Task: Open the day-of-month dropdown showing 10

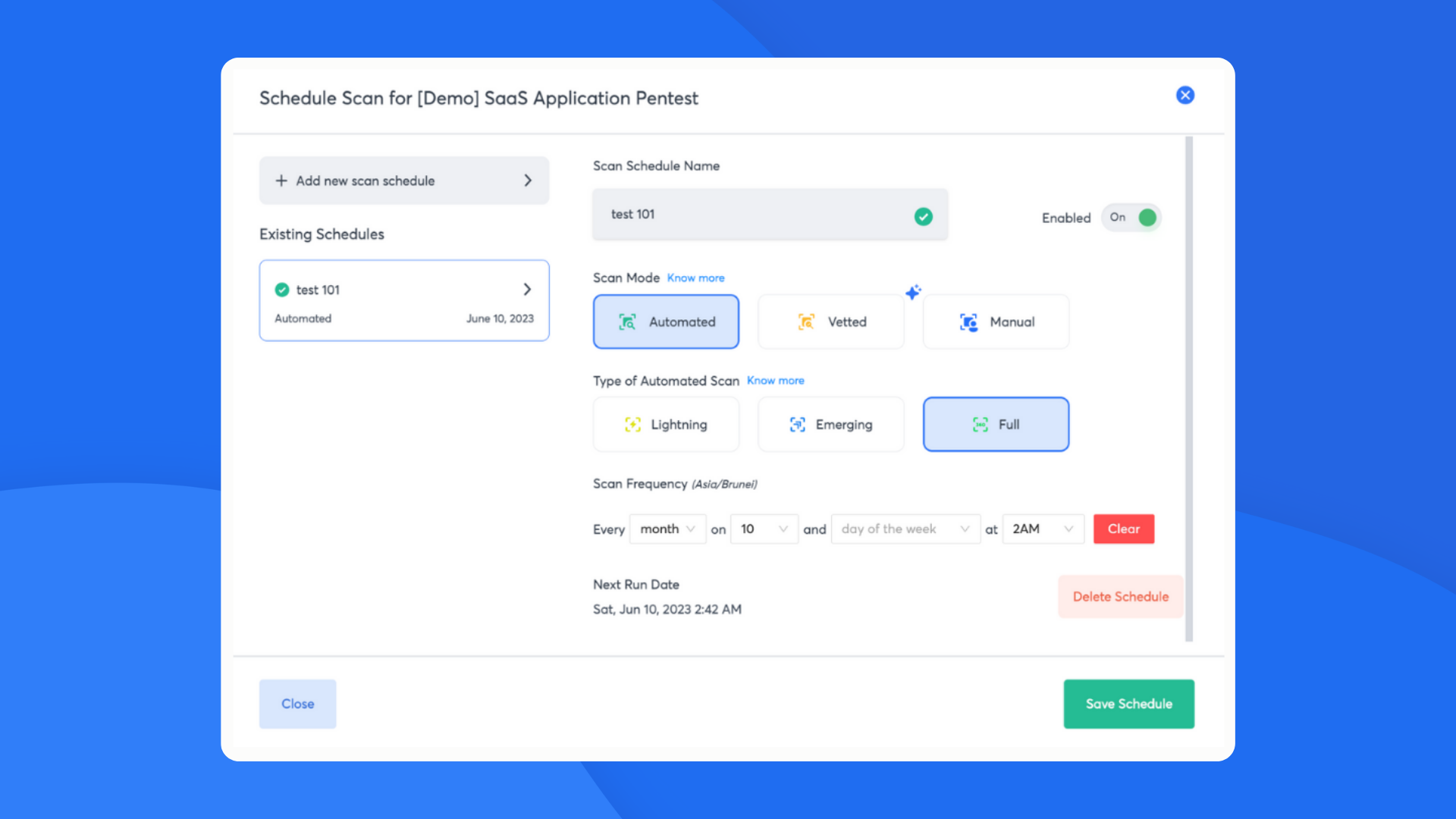Action: click(x=764, y=529)
